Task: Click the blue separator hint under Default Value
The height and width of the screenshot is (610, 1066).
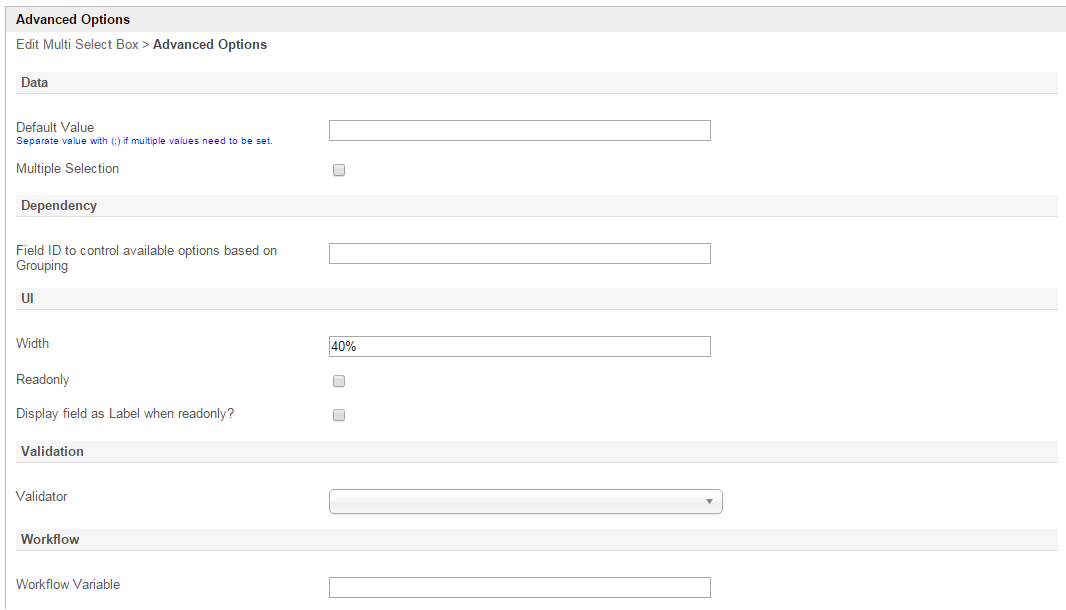Action: click(144, 141)
